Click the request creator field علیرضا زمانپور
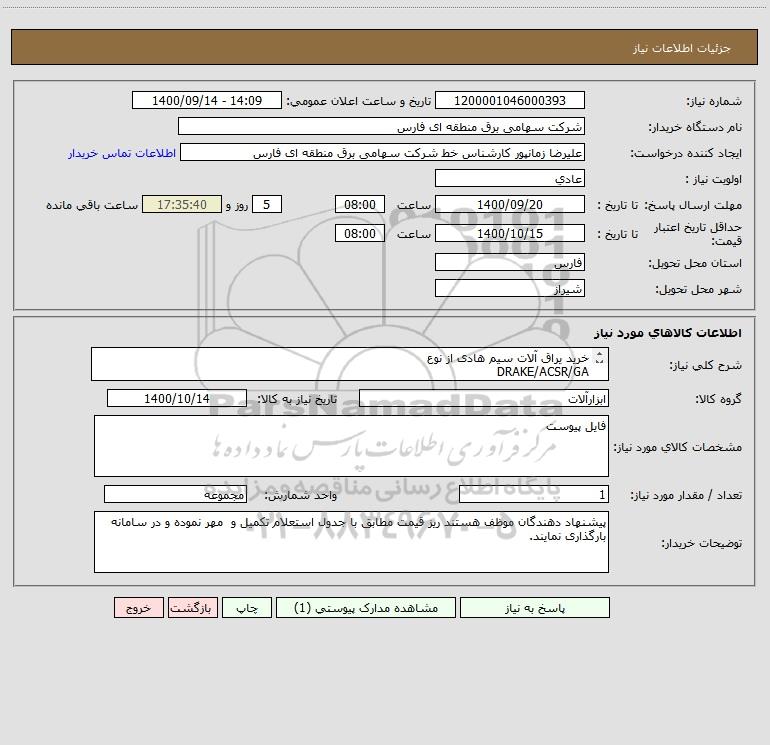The height and width of the screenshot is (745, 770). tap(383, 152)
